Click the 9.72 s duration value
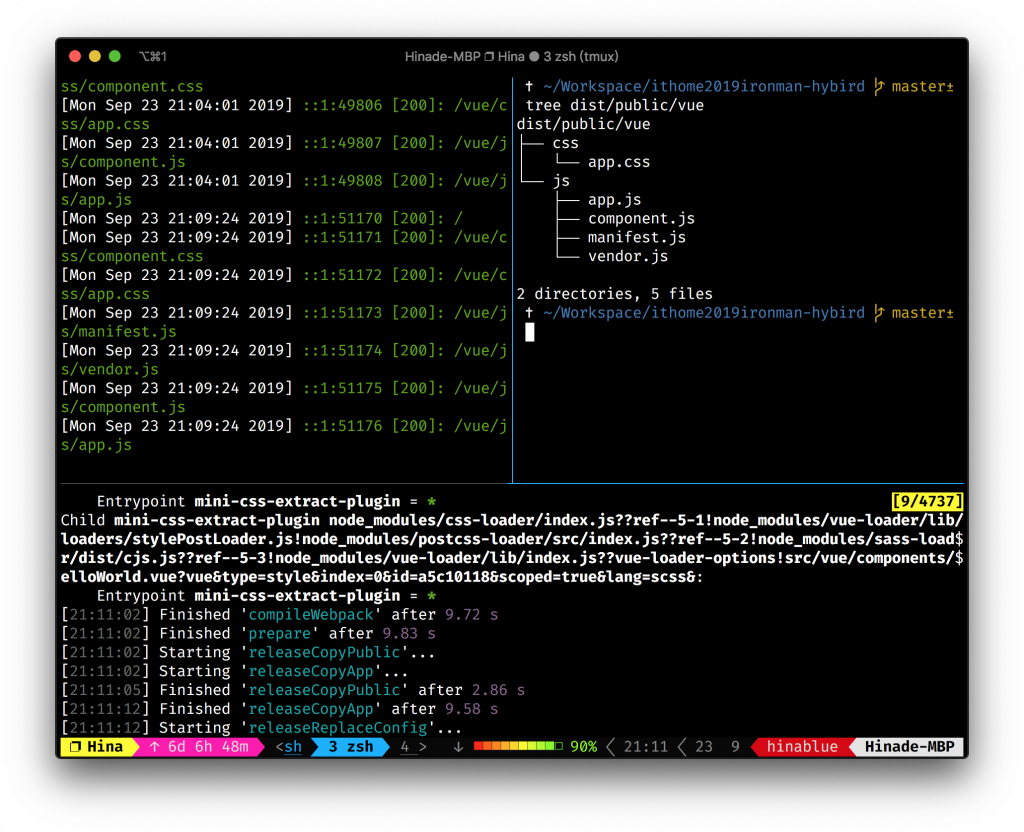This screenshot has width=1024, height=832. (472, 615)
